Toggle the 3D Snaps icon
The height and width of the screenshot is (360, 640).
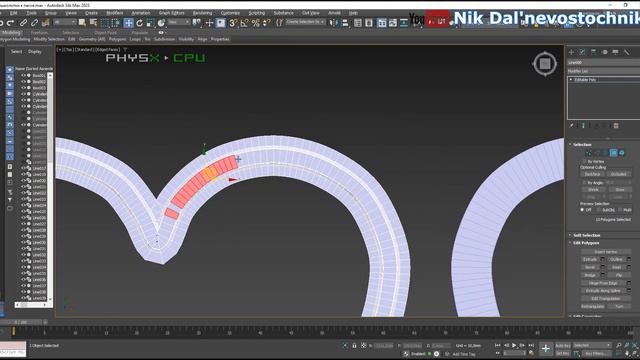coord(233,23)
